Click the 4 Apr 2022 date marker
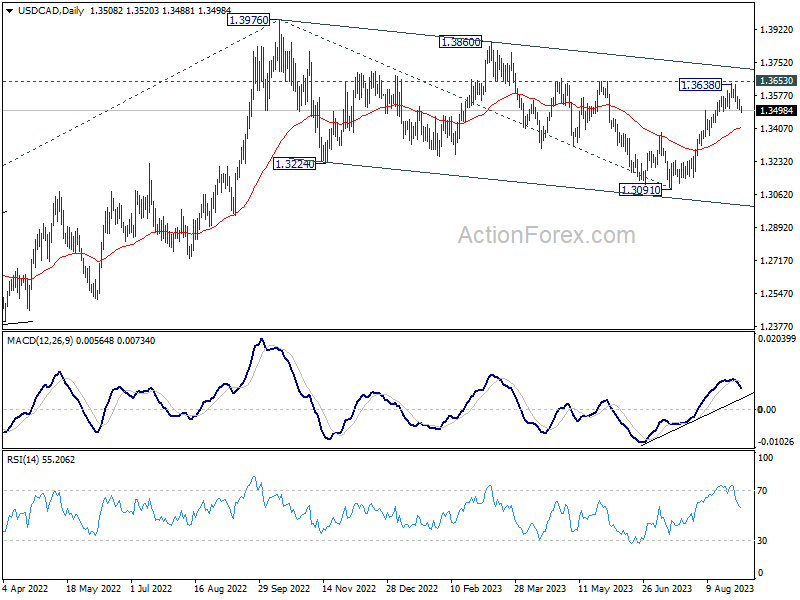Viewport: 800px width, 600px height. pyautogui.click(x=26, y=589)
